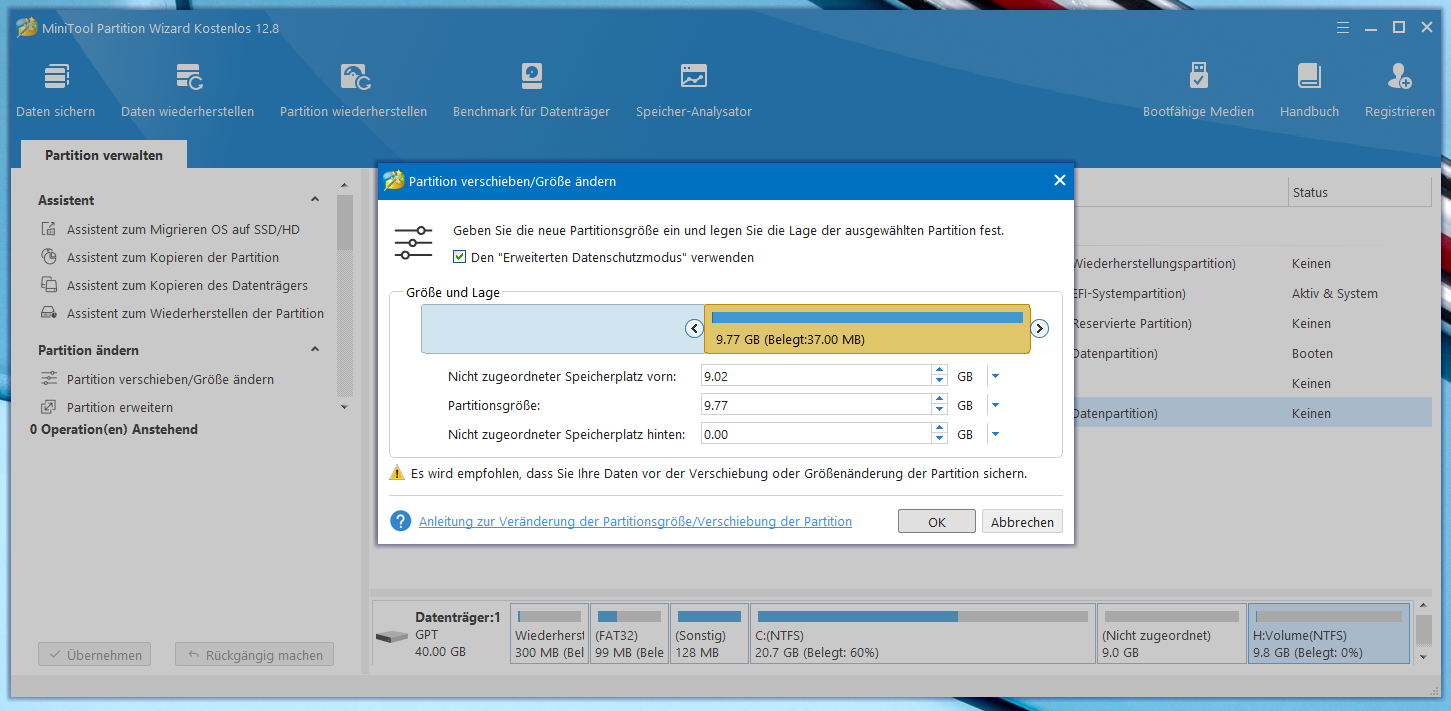This screenshot has height=711, width=1451.
Task: Confirm with the OK button
Action: coord(937,522)
